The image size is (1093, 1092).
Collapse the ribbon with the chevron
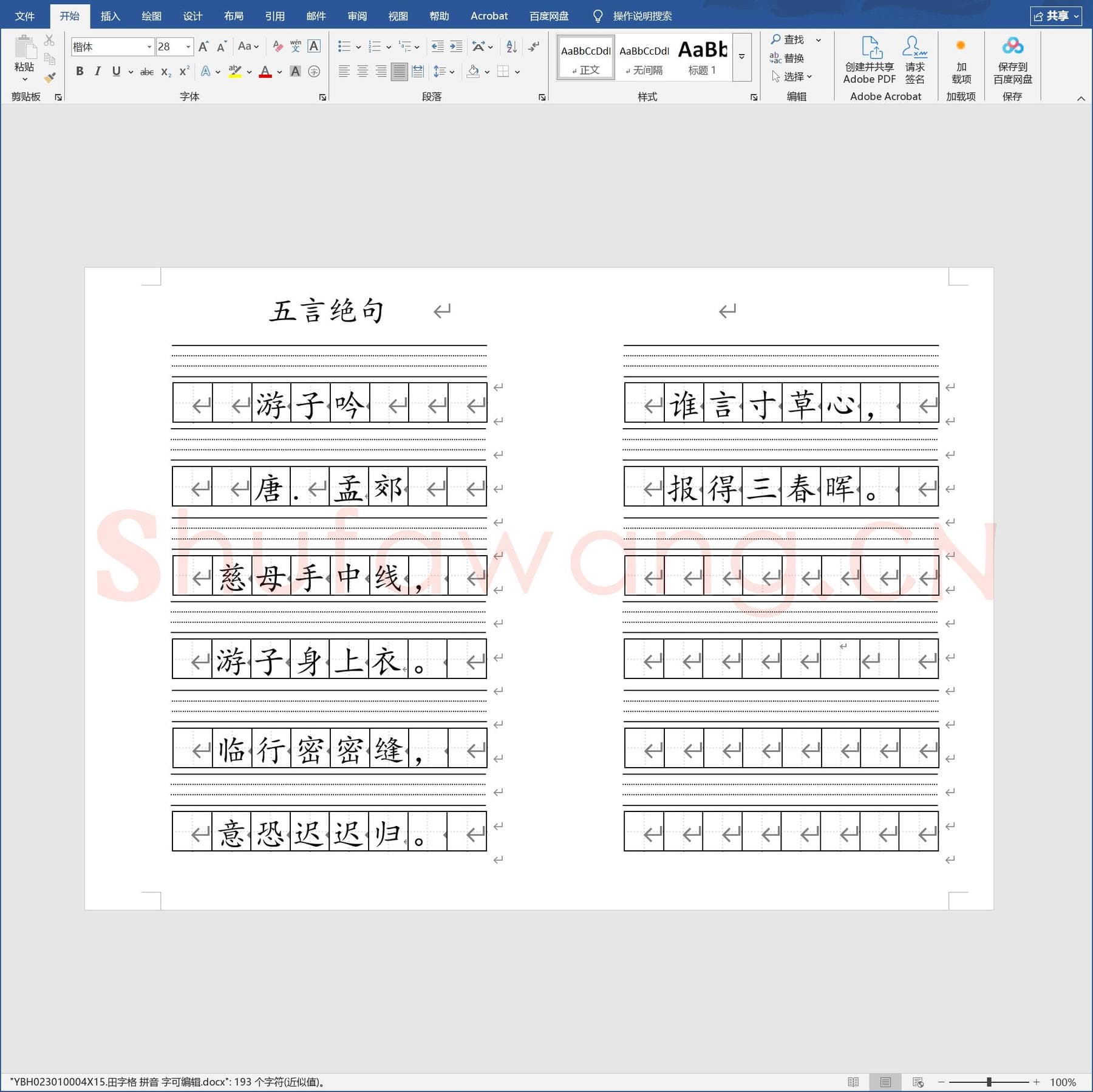point(1081,98)
